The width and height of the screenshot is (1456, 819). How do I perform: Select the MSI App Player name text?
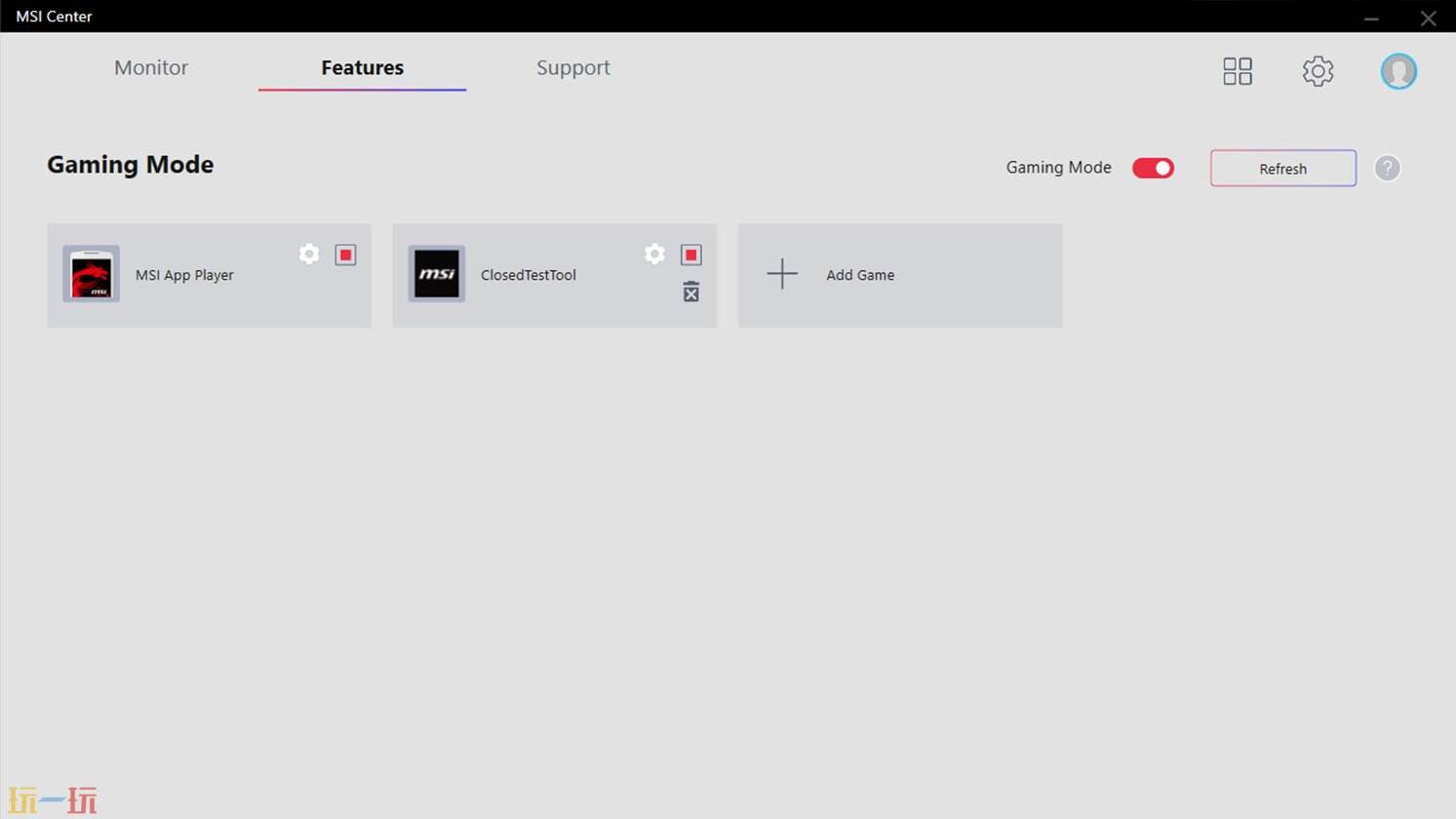pyautogui.click(x=184, y=275)
